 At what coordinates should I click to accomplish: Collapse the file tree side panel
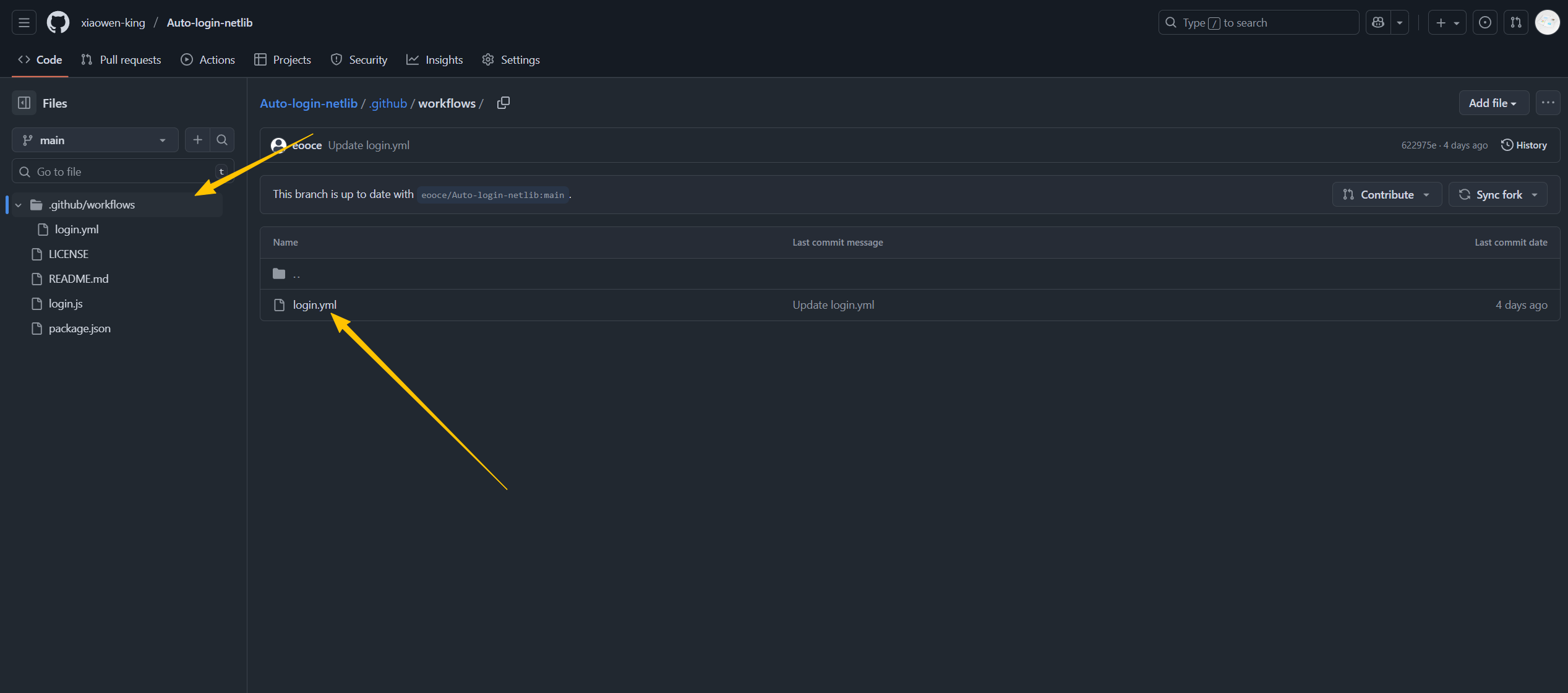[24, 103]
